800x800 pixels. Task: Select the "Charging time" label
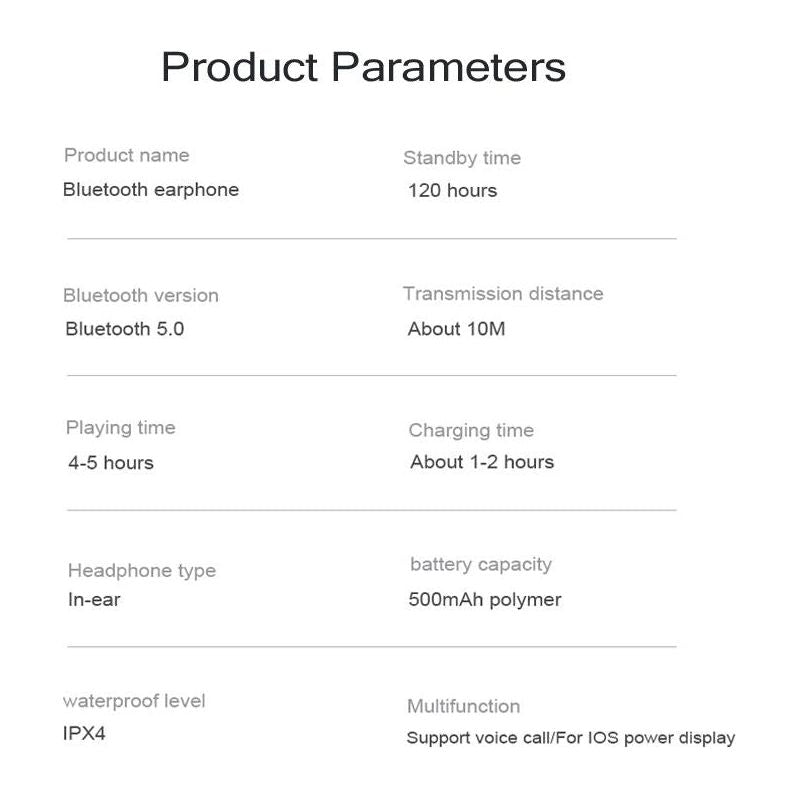click(x=471, y=431)
